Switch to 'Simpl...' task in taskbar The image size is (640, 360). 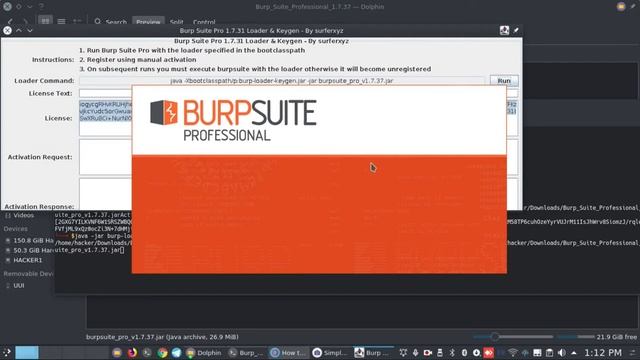[x=329, y=352]
